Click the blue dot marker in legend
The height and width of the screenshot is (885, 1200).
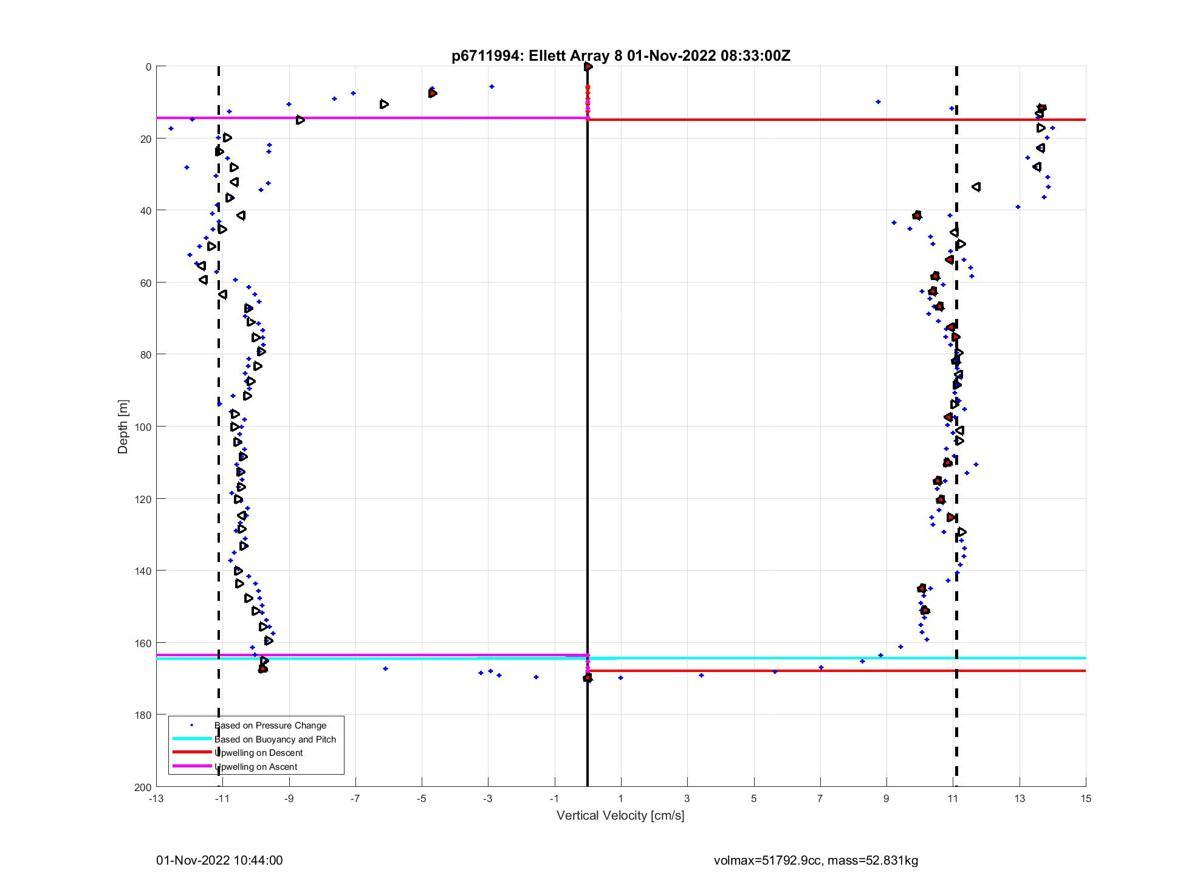coord(191,725)
